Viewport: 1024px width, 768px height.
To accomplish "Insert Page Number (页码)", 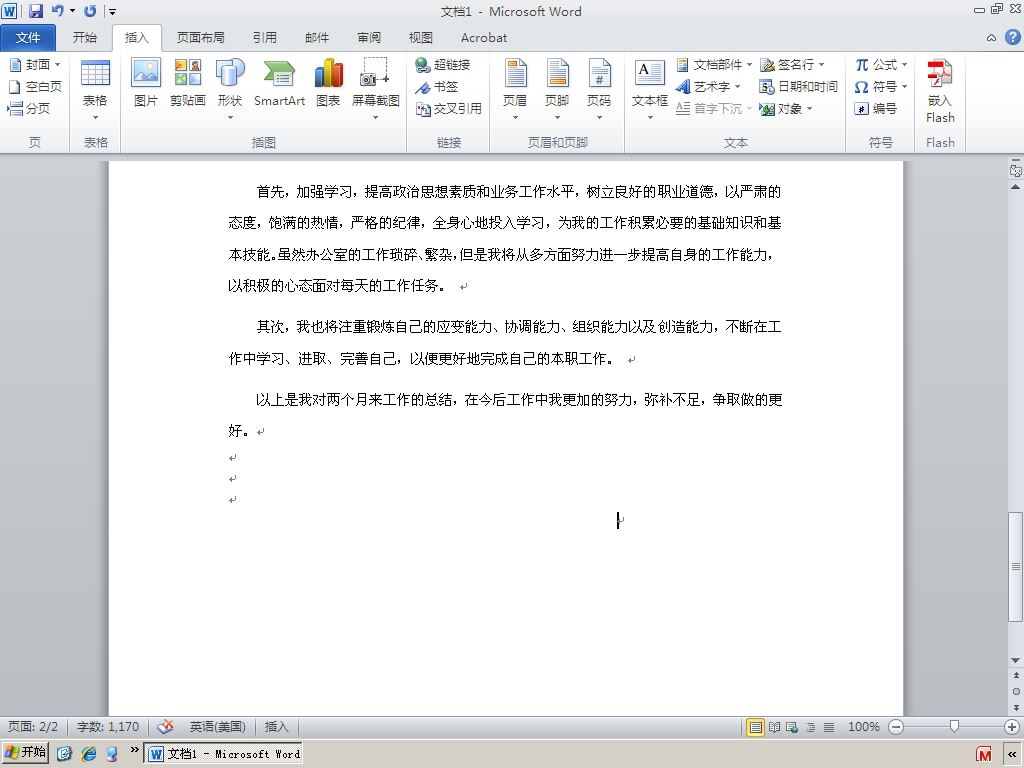I will 599,89.
